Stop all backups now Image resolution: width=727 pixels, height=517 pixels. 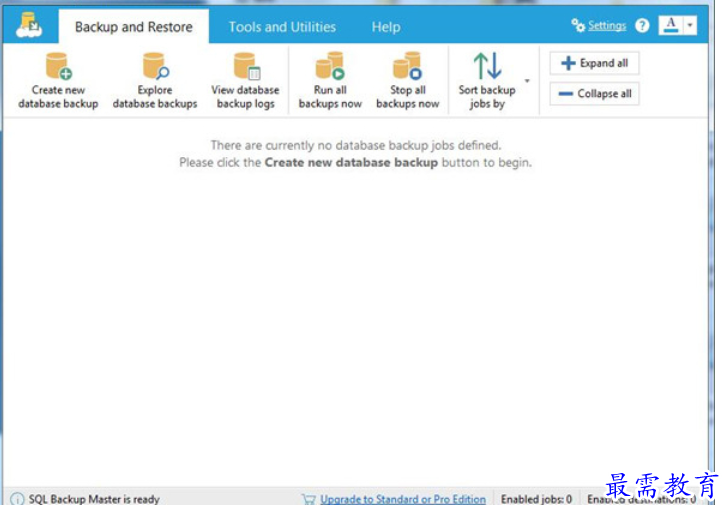[x=408, y=81]
